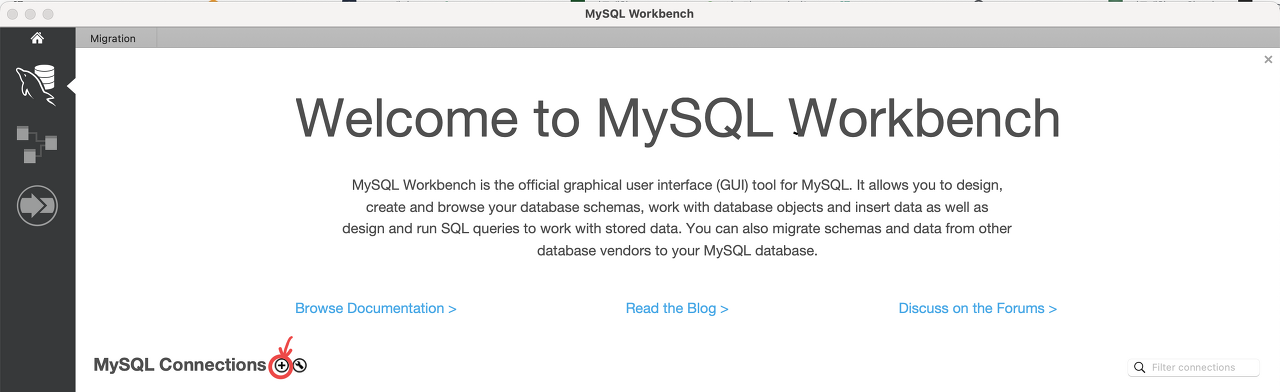This screenshot has height=392, width=1280.
Task: Click the MySQL Connections heading
Action: 180,365
